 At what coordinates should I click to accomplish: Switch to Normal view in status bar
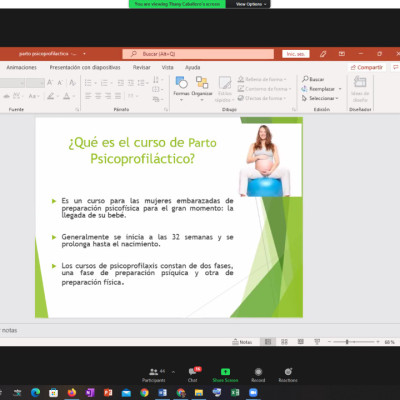click(268, 342)
